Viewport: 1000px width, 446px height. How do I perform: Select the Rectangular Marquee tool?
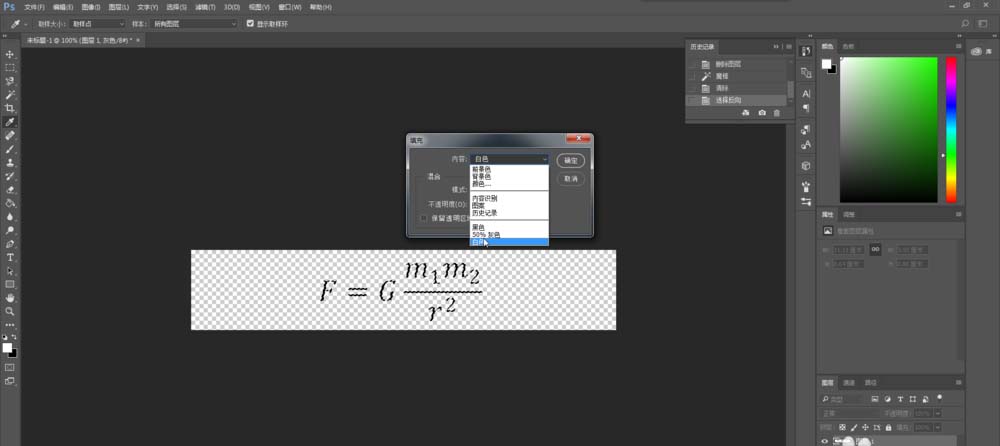pyautogui.click(x=10, y=68)
